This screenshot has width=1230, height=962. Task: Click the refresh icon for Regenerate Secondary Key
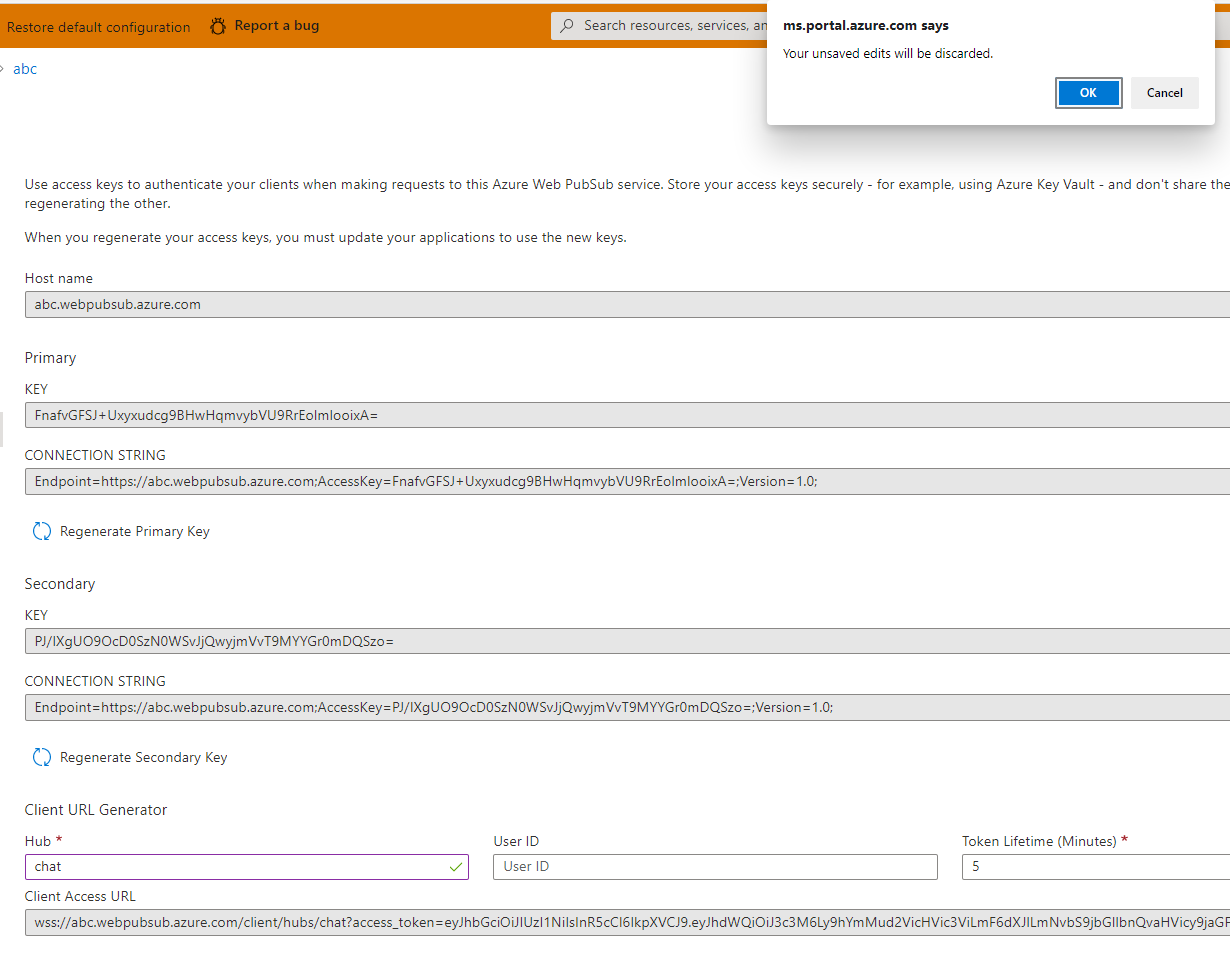tap(41, 757)
